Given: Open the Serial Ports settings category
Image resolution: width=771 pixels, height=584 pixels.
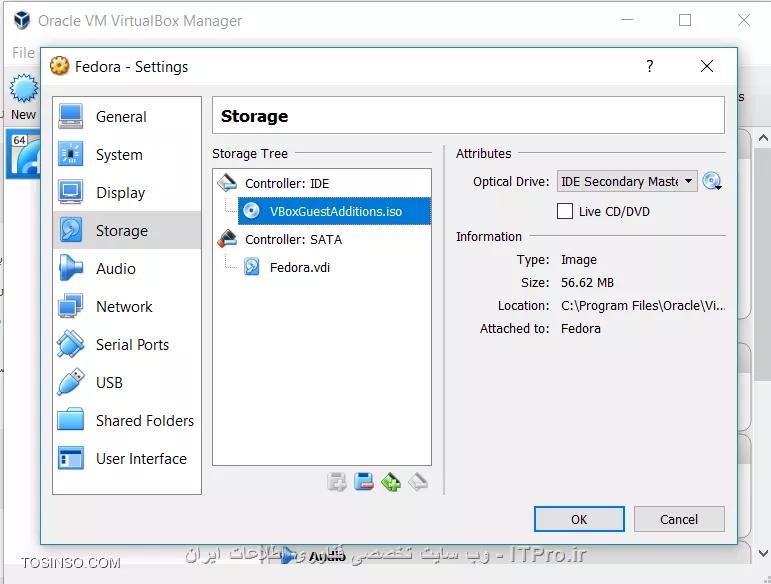Looking at the screenshot, I should [127, 344].
